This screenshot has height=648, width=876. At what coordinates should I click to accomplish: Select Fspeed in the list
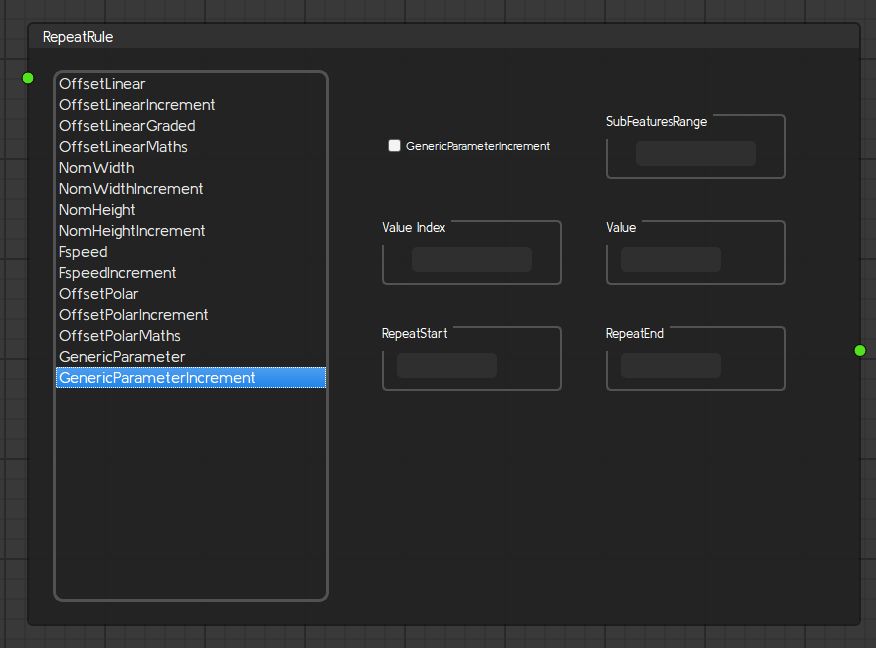coord(191,252)
